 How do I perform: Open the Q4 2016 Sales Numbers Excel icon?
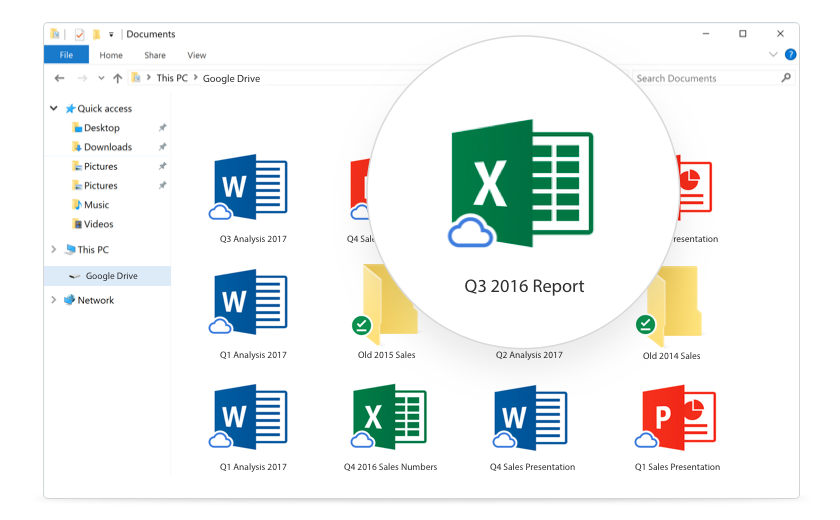click(x=389, y=417)
